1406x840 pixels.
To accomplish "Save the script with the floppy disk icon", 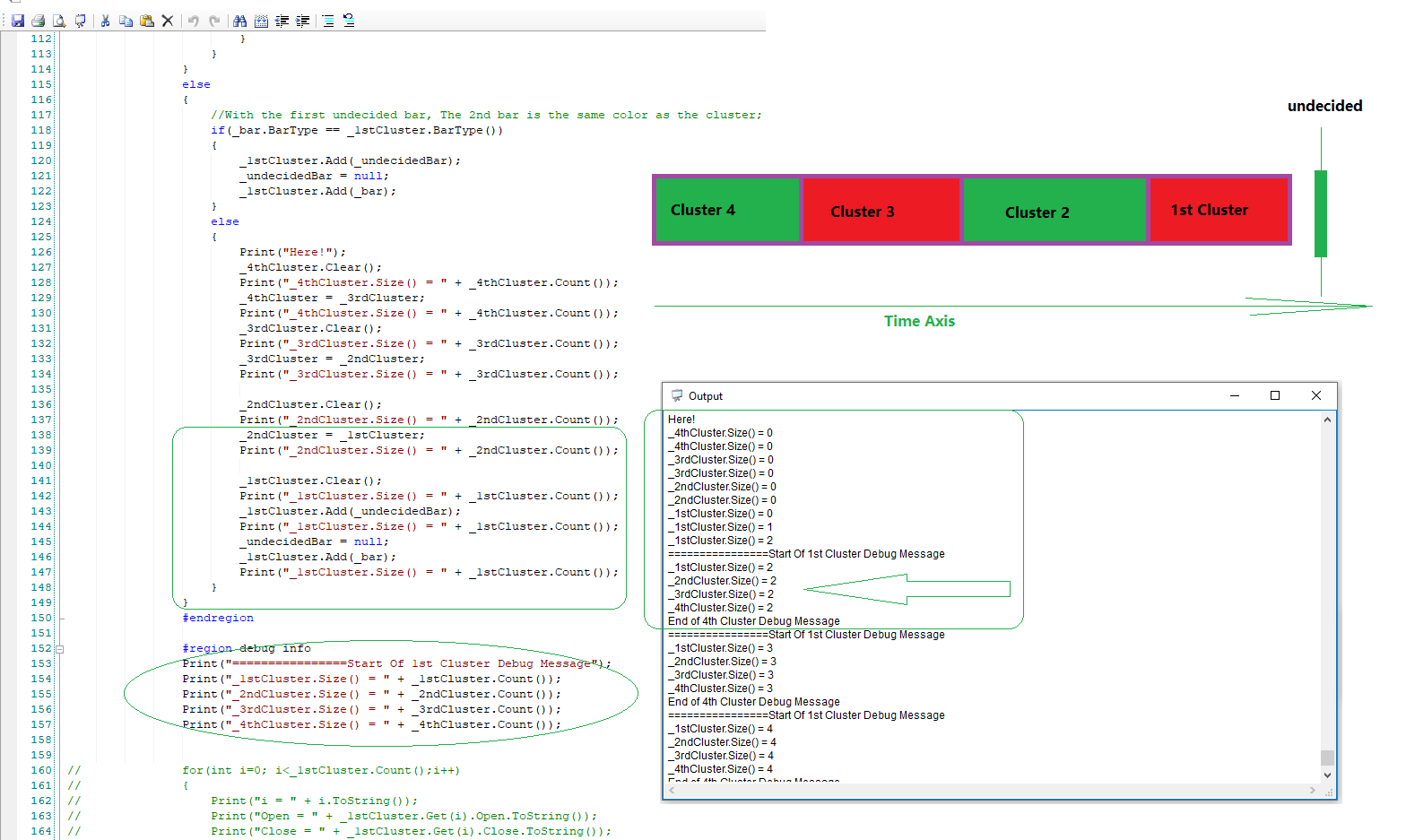I will [x=18, y=21].
